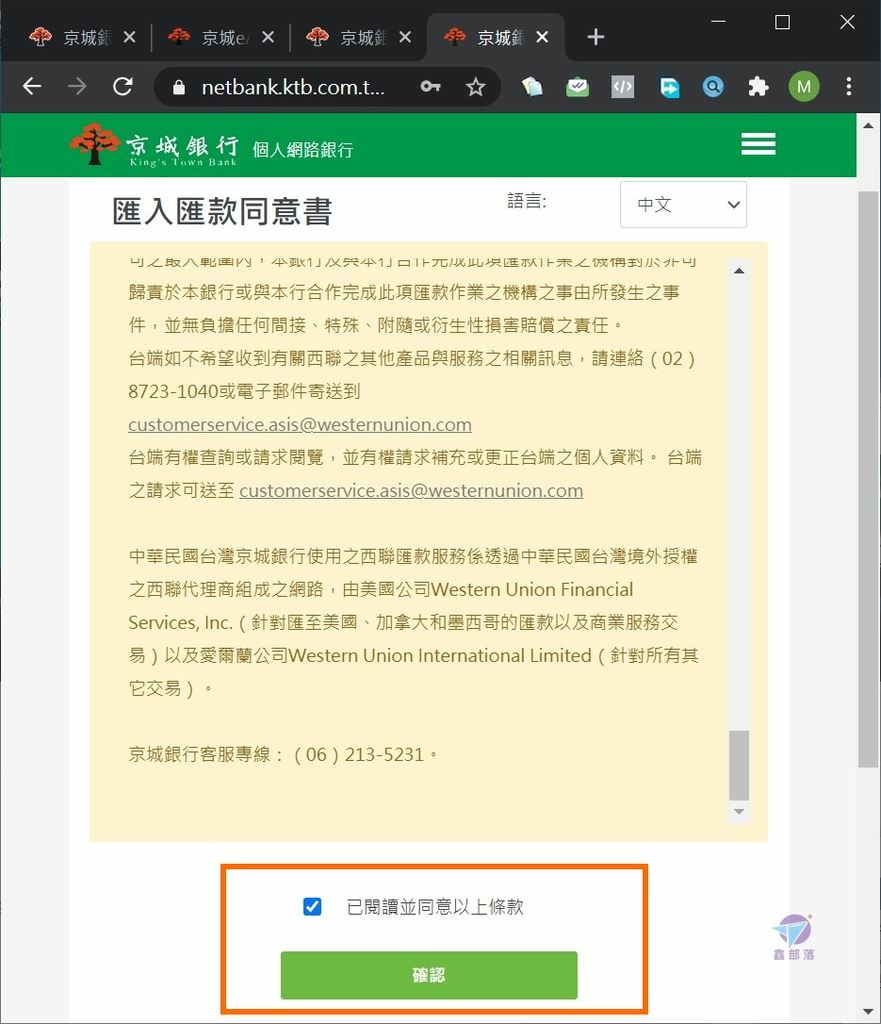
Task: Close the active fourth 京城銀 tab
Action: [x=542, y=37]
